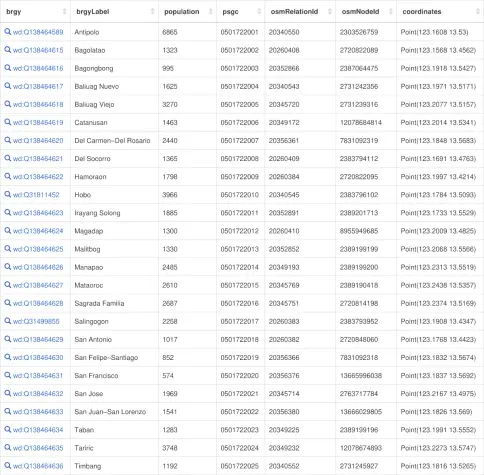Select osmNodeId value 12078684814
The height and width of the screenshot is (475, 484).
[x=361, y=122]
